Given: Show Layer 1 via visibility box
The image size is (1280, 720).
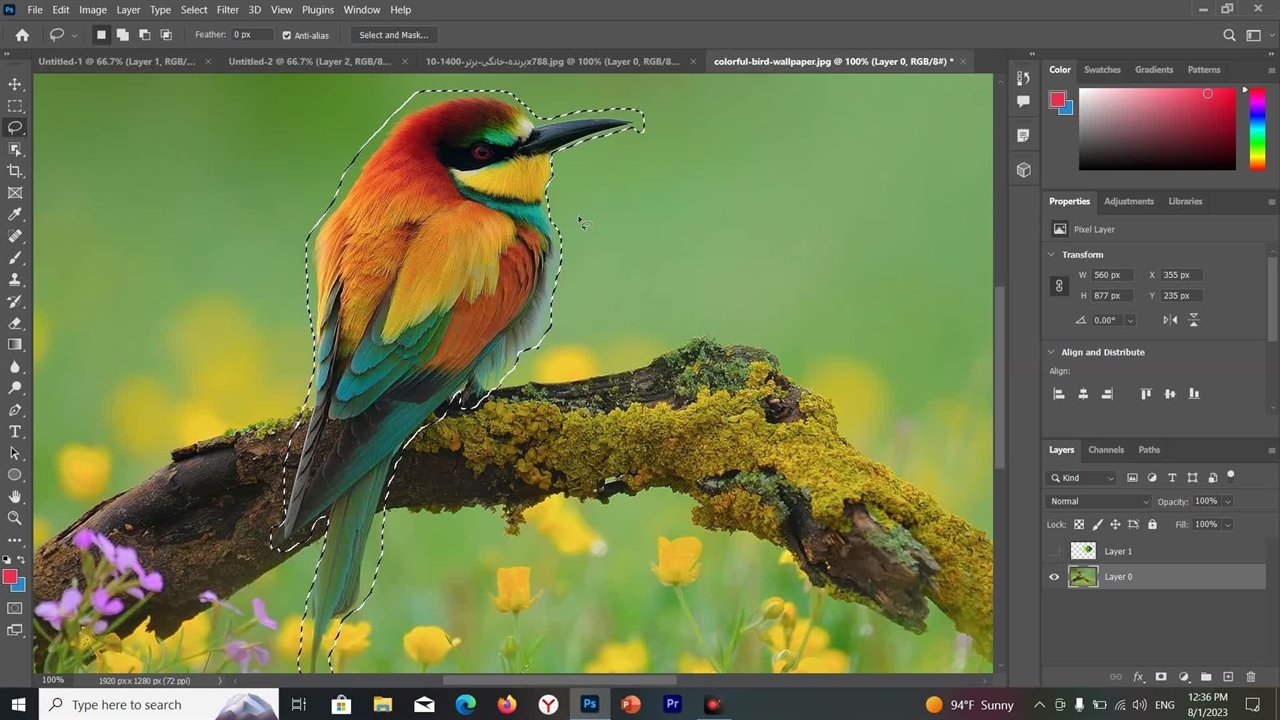Looking at the screenshot, I should pyautogui.click(x=1054, y=551).
